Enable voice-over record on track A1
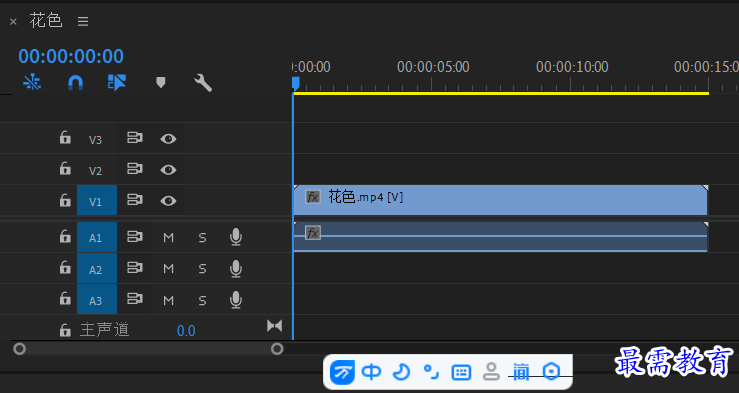This screenshot has height=393, width=739. point(236,237)
